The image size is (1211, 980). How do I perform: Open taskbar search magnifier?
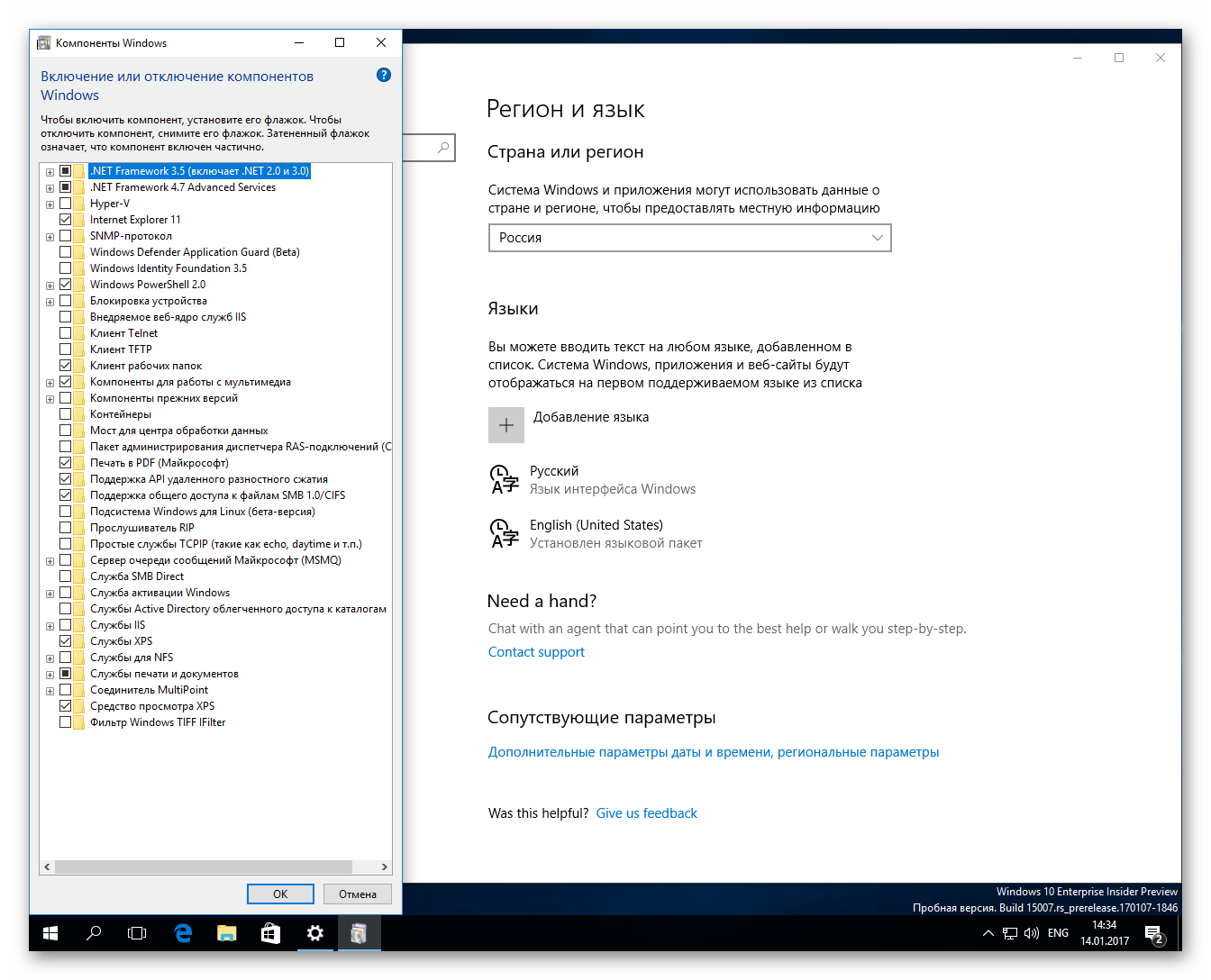tap(94, 933)
